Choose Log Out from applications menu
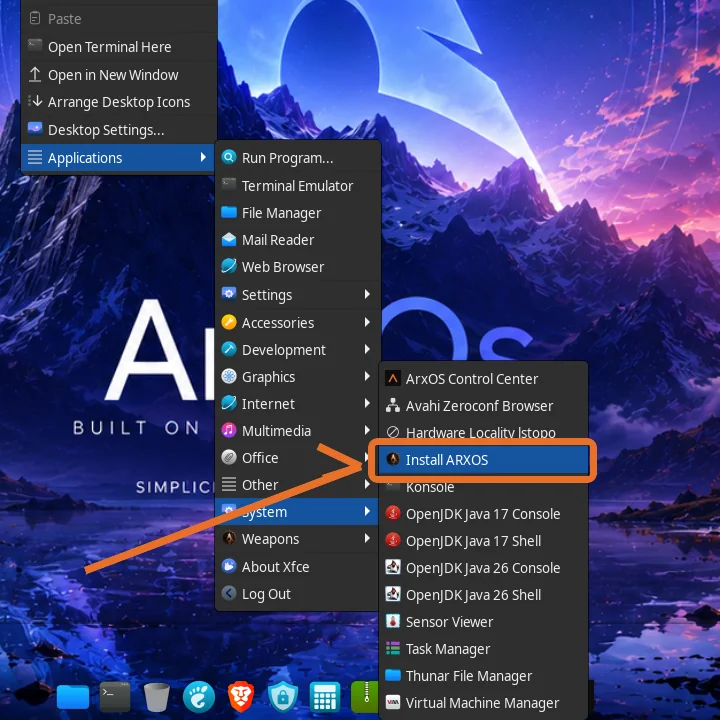This screenshot has height=720, width=720. tap(298, 594)
